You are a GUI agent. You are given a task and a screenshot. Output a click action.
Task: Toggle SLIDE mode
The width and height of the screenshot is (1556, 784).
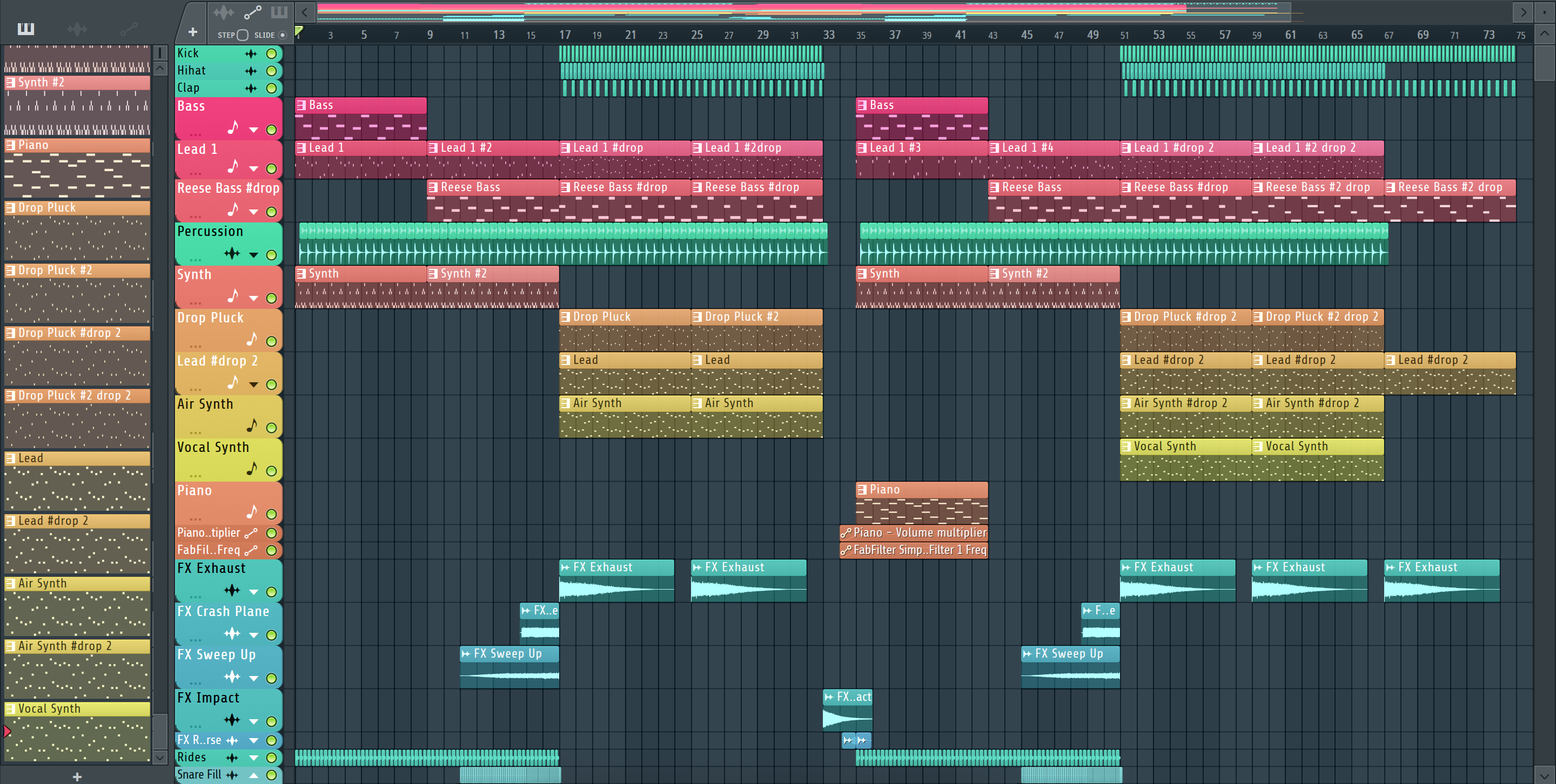coord(282,35)
